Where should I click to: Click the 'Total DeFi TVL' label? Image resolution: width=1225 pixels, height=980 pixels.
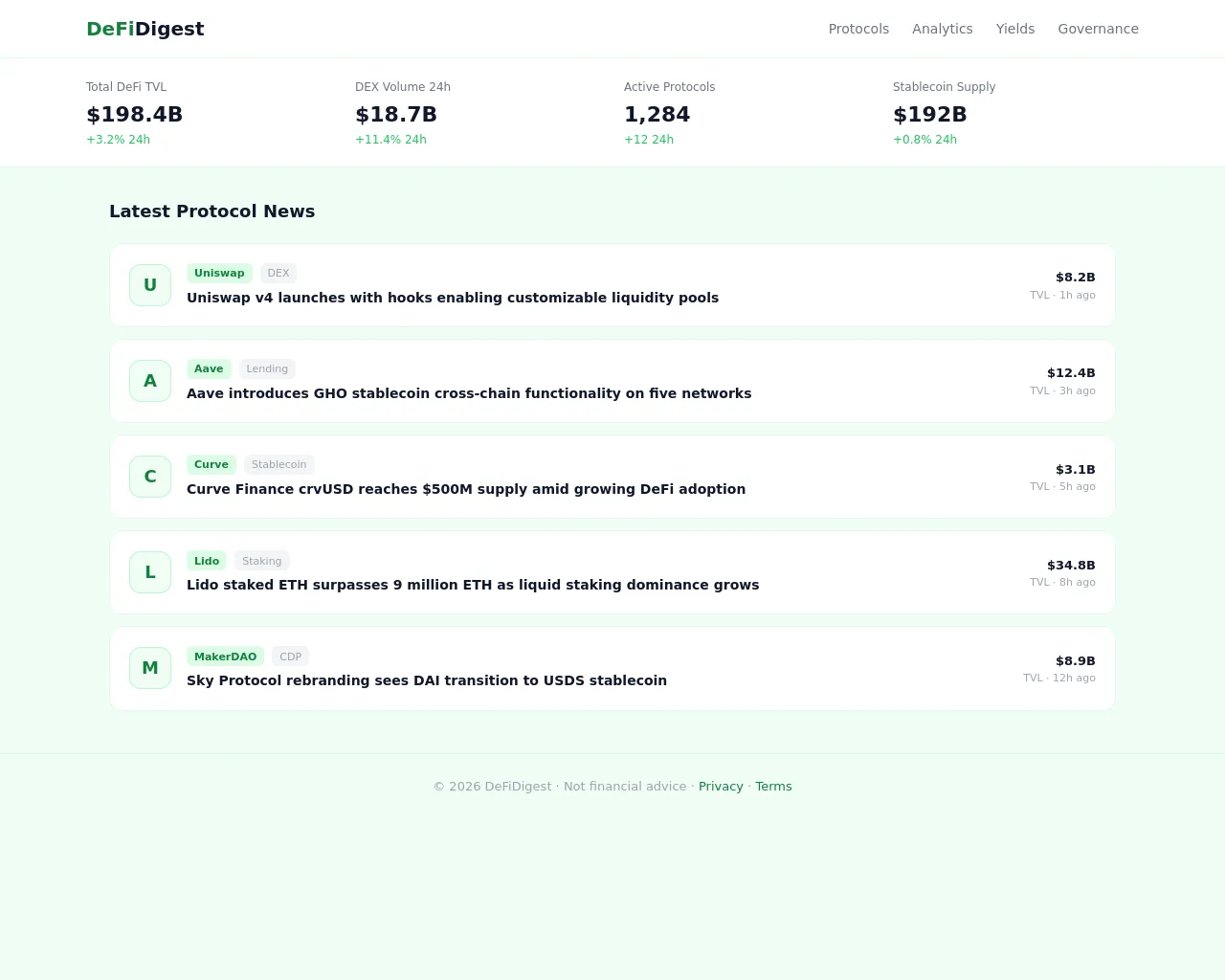(x=126, y=87)
